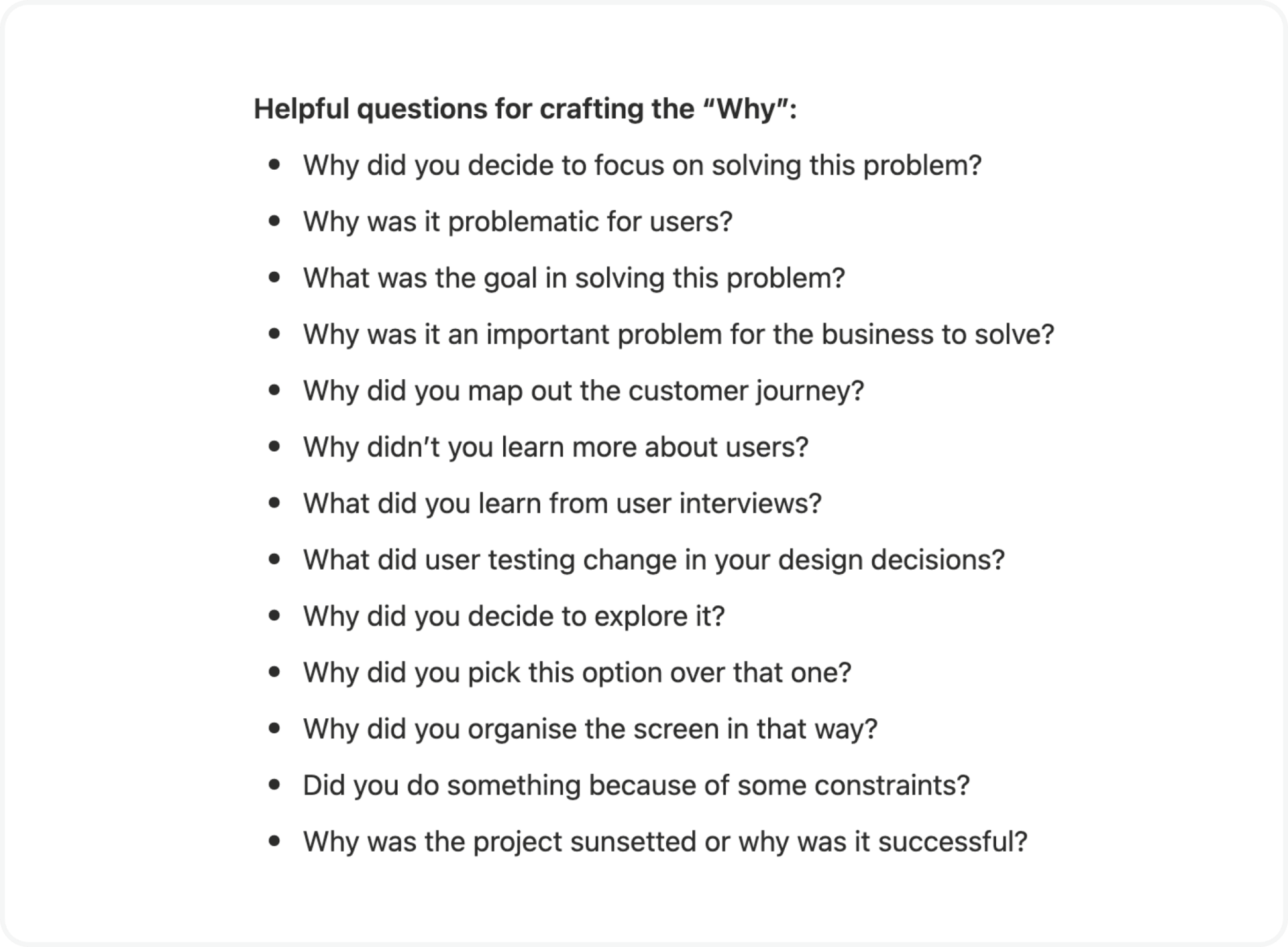Screen dimensions: 1288x947
Task: Click 'Did you do something because of some constraints?'
Action: click(x=636, y=785)
